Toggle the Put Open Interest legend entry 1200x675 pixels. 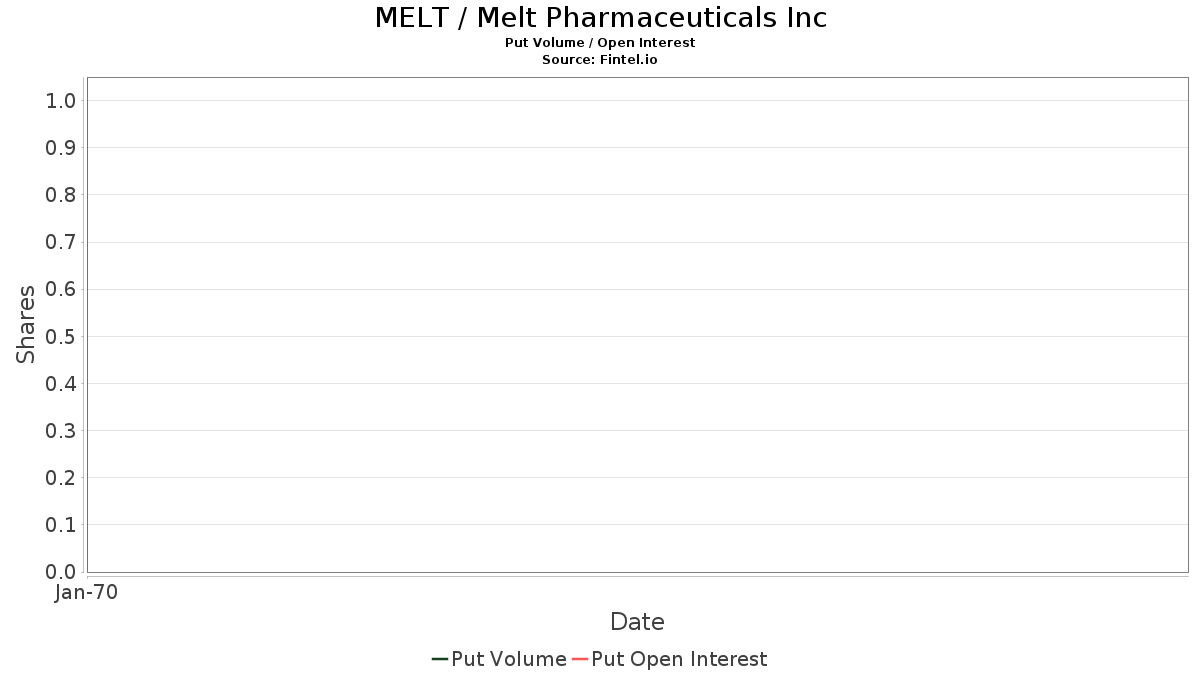pos(679,659)
